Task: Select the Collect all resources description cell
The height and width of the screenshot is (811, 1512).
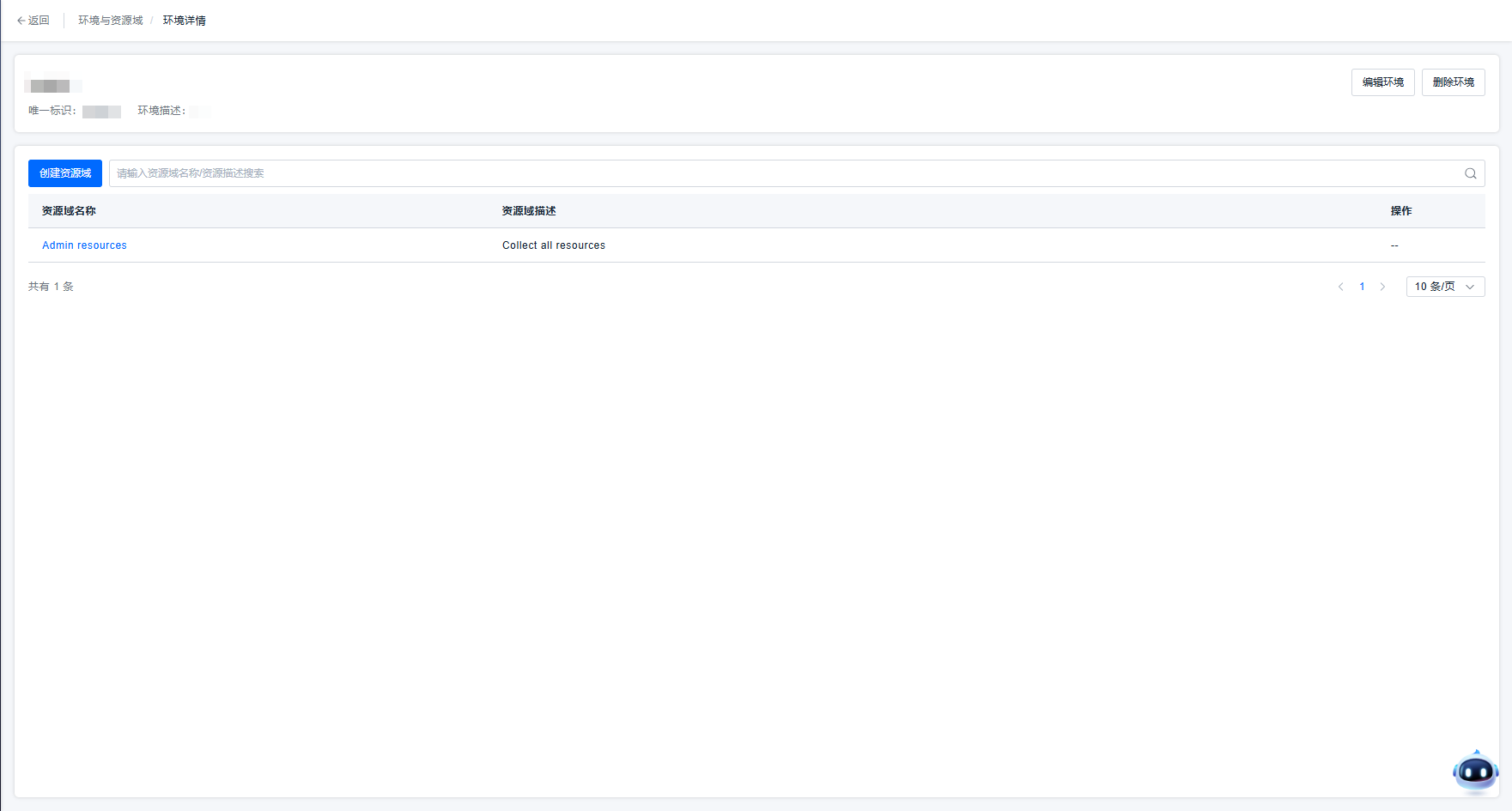Action: 554,245
